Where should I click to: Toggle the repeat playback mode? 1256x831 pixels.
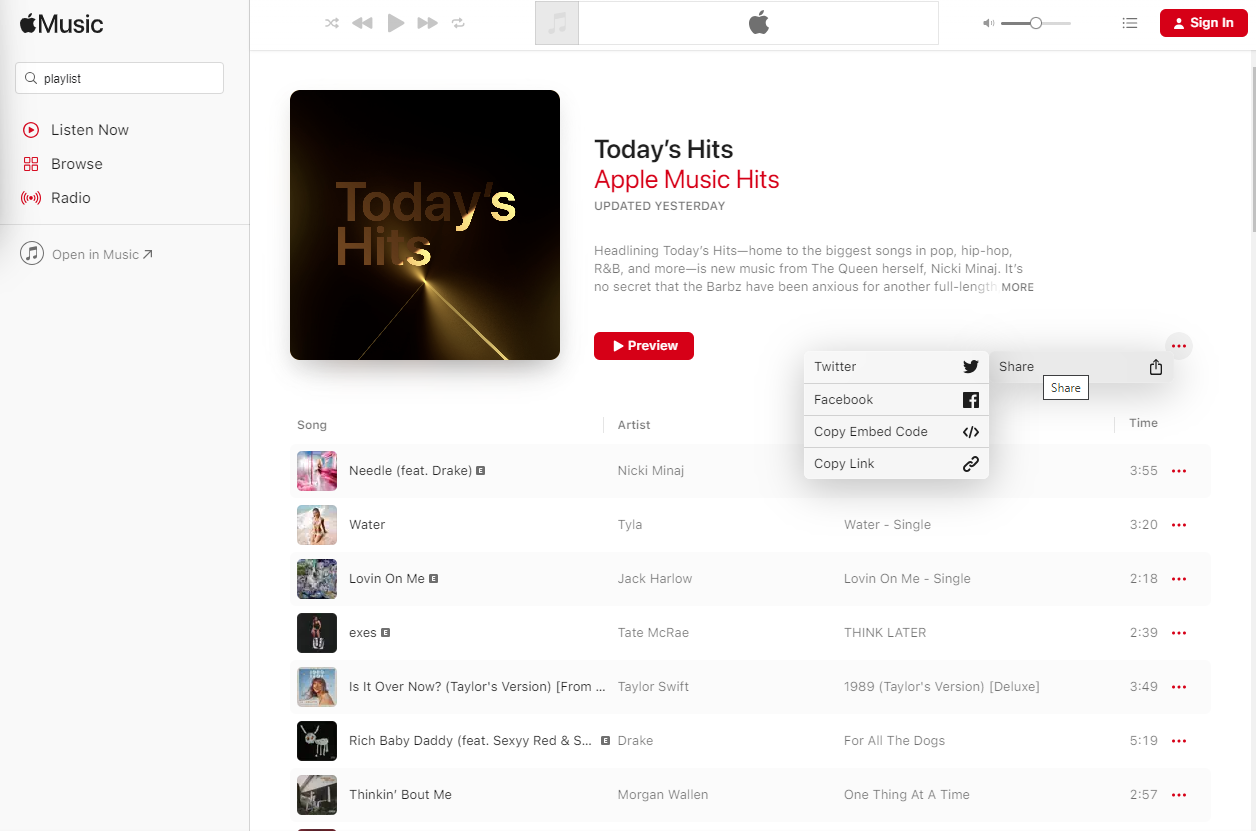[458, 23]
